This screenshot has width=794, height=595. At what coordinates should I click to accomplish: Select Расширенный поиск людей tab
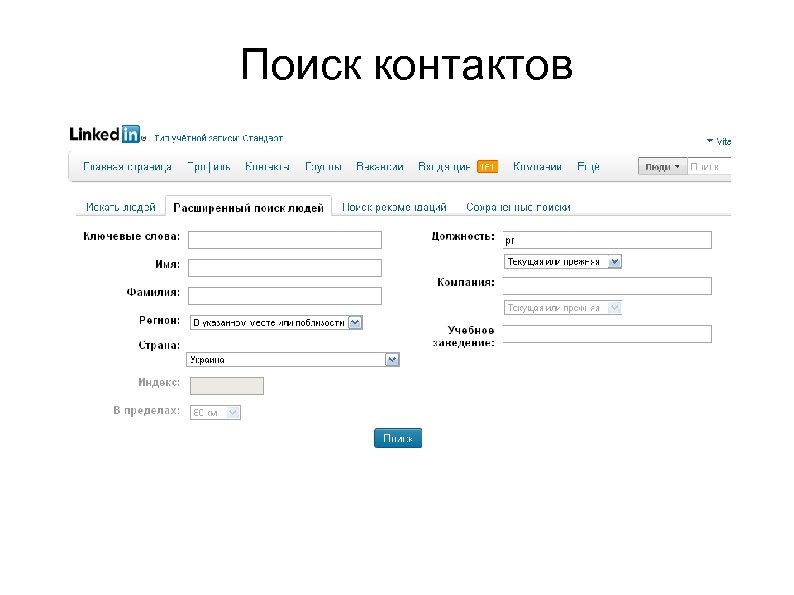(248, 208)
